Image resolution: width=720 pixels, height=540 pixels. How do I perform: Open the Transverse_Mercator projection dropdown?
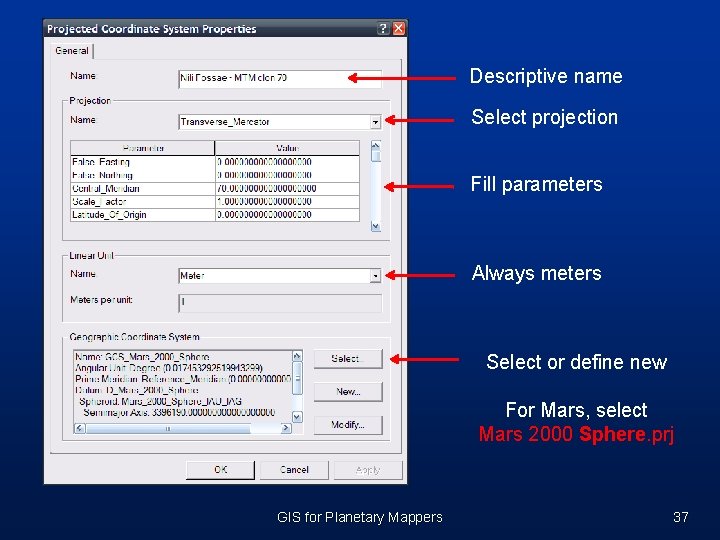point(376,122)
